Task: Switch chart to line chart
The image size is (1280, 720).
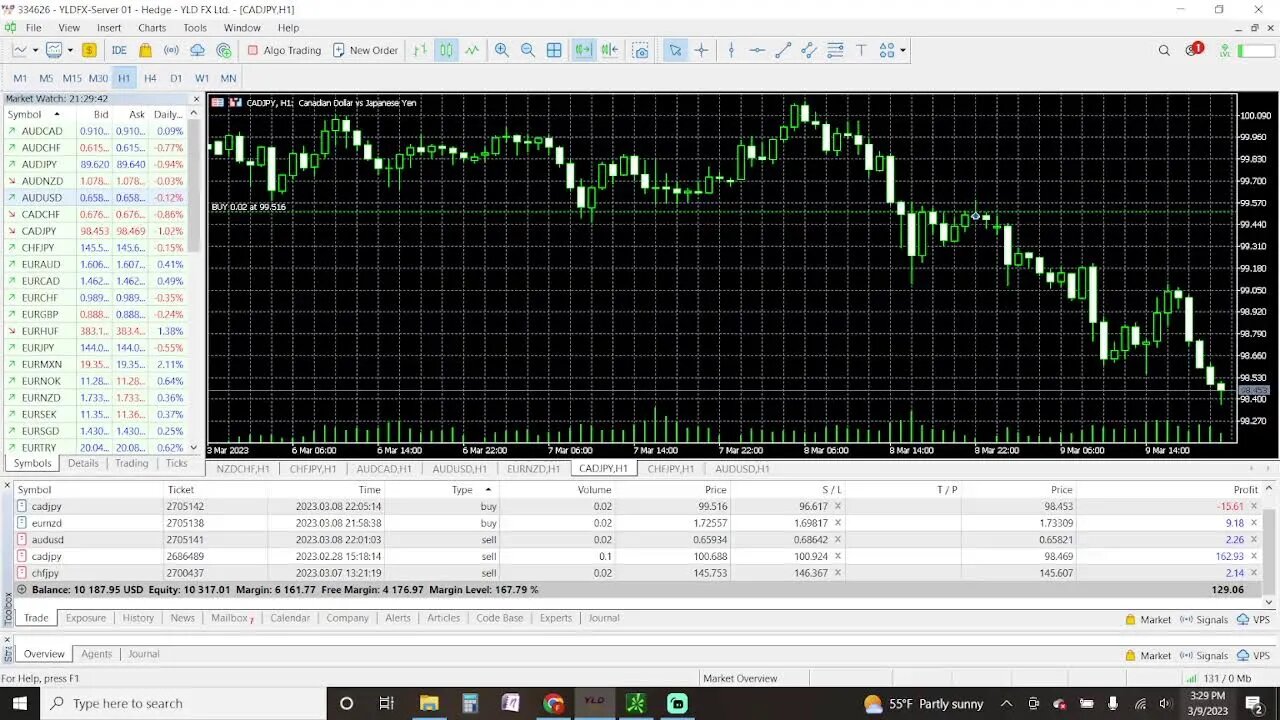Action: pos(472,50)
